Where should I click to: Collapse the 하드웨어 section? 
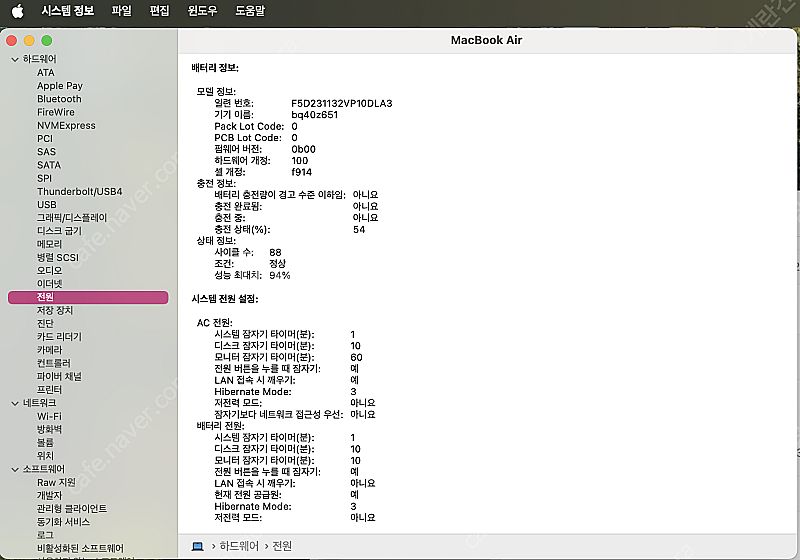[x=15, y=59]
